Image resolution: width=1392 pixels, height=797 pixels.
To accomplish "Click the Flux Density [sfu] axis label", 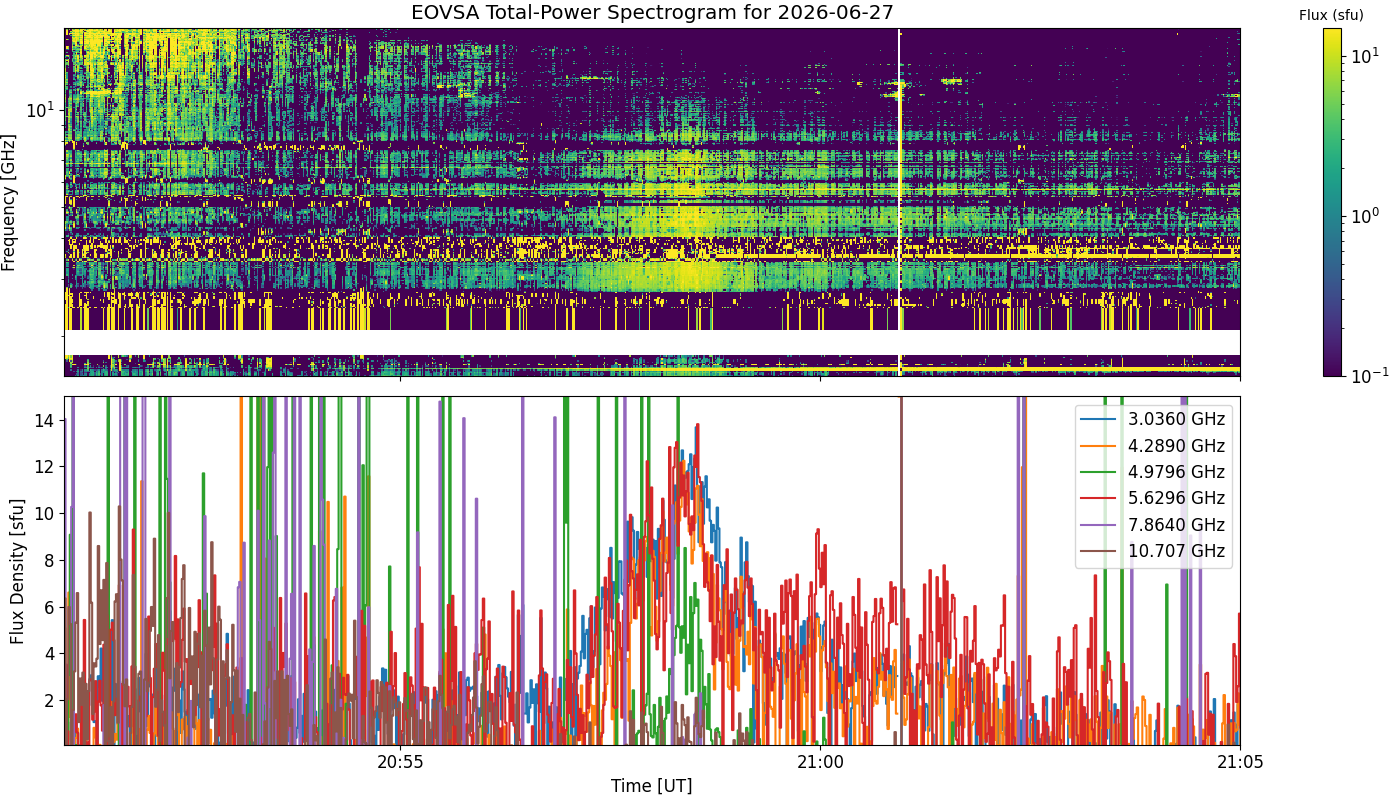I will 17,570.
